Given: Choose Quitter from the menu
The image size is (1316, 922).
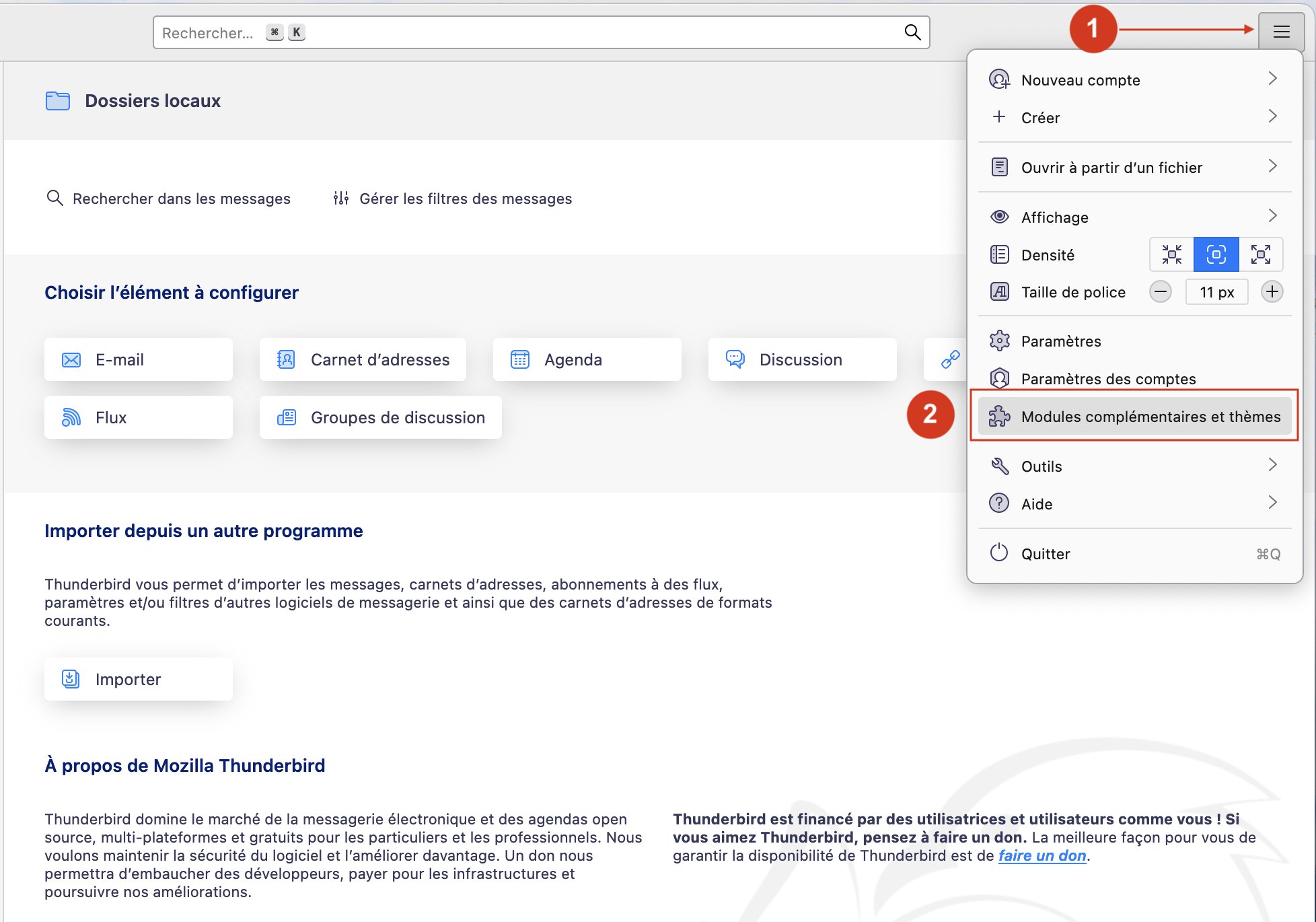Looking at the screenshot, I should pos(1134,553).
